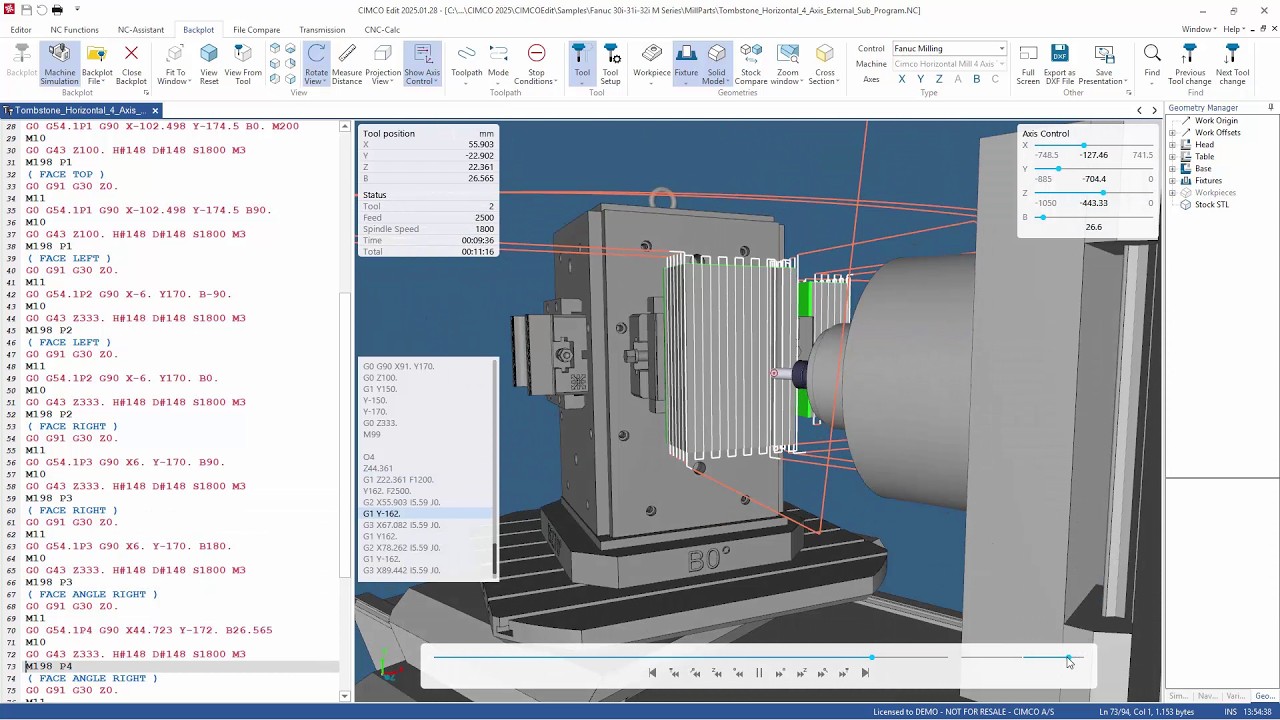This screenshot has width=1280, height=720.
Task: Enable Machine Simulation in the ribbon
Action: point(59,64)
